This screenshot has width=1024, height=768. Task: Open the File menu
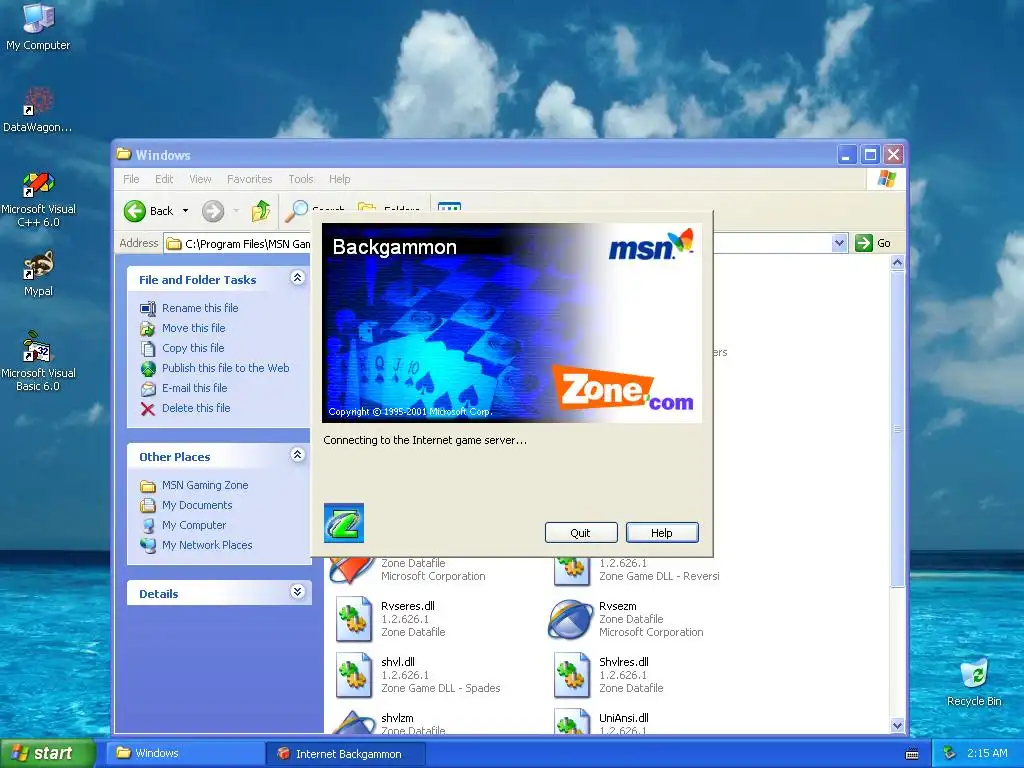[131, 179]
